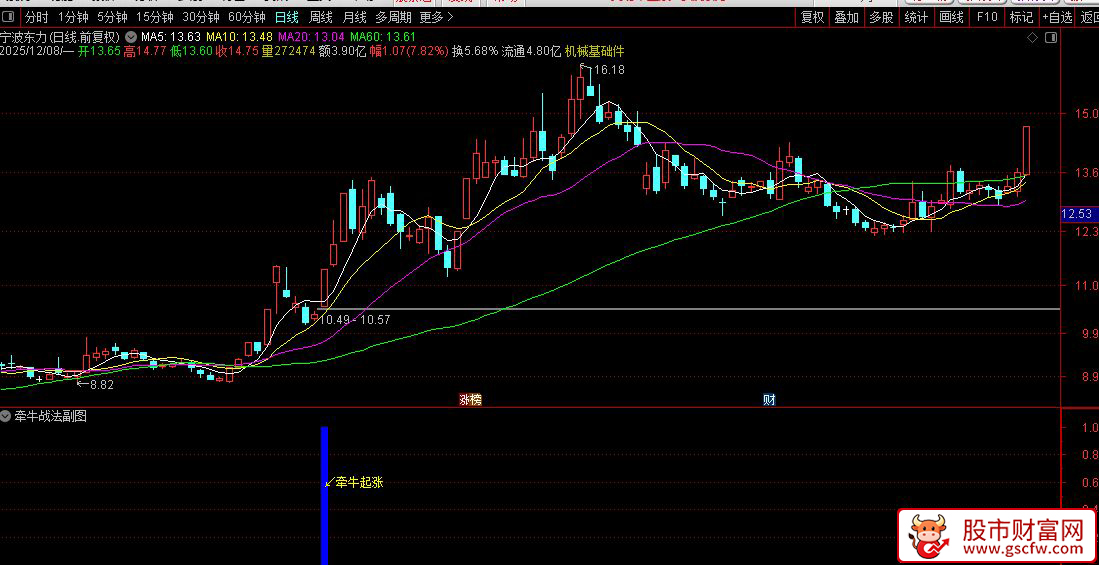Select the 5分钟 period

(x=112, y=17)
